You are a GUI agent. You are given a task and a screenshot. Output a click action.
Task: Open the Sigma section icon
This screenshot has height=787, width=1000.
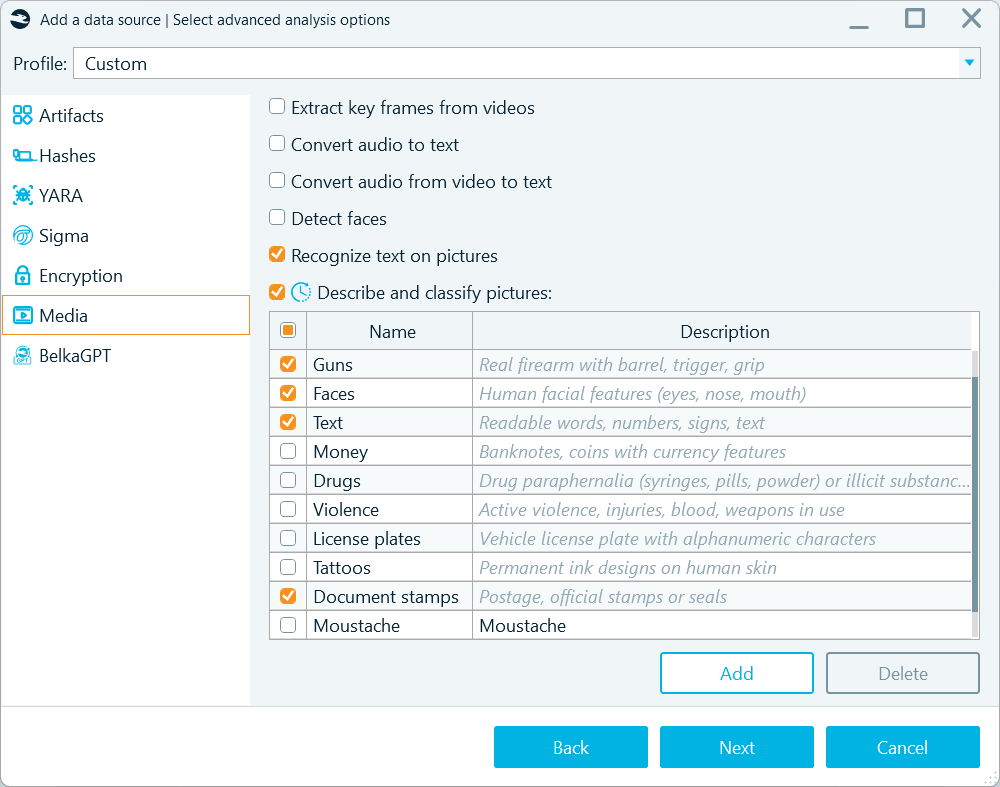click(x=21, y=235)
